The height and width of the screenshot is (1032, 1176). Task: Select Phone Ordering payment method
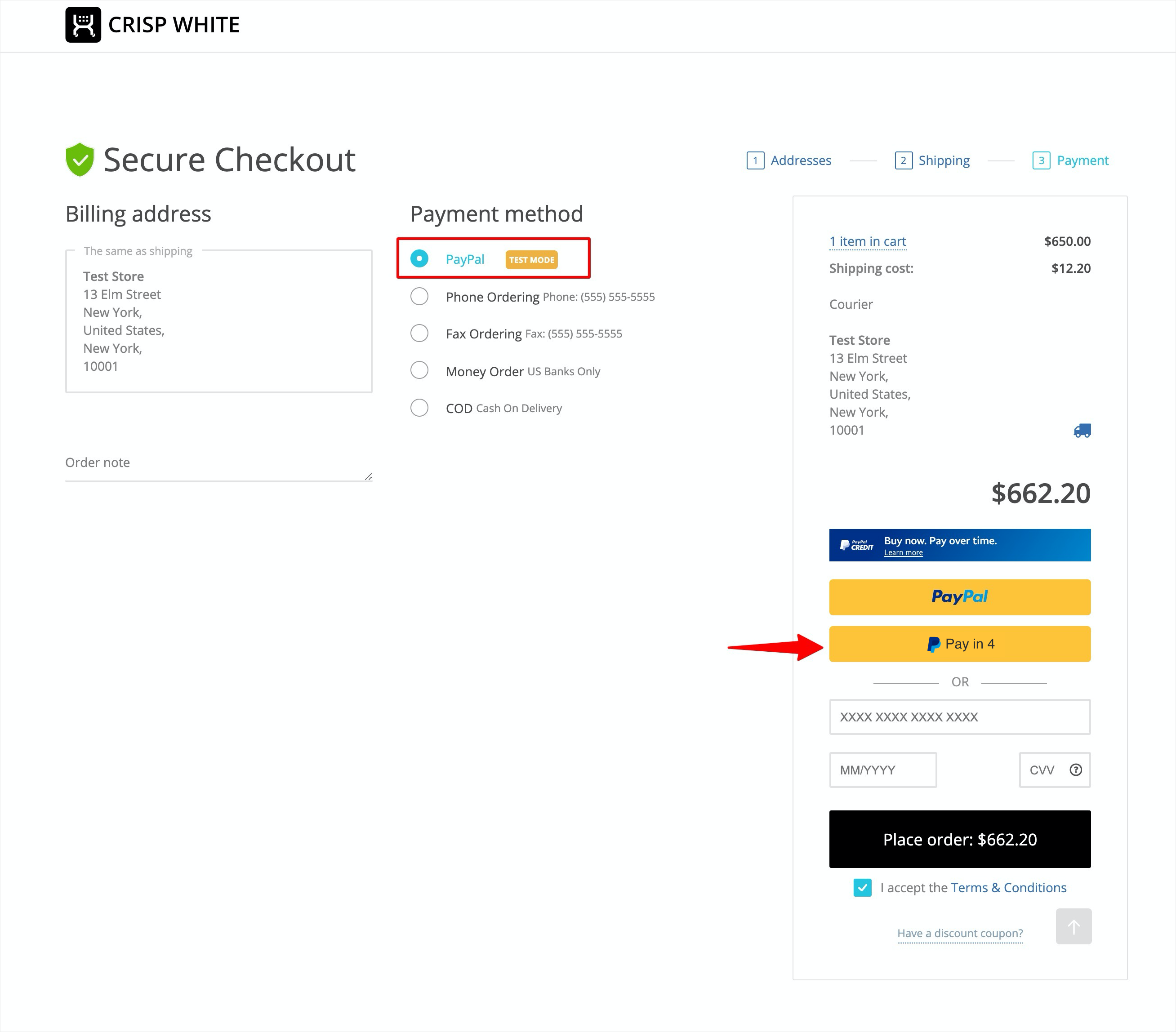419,297
